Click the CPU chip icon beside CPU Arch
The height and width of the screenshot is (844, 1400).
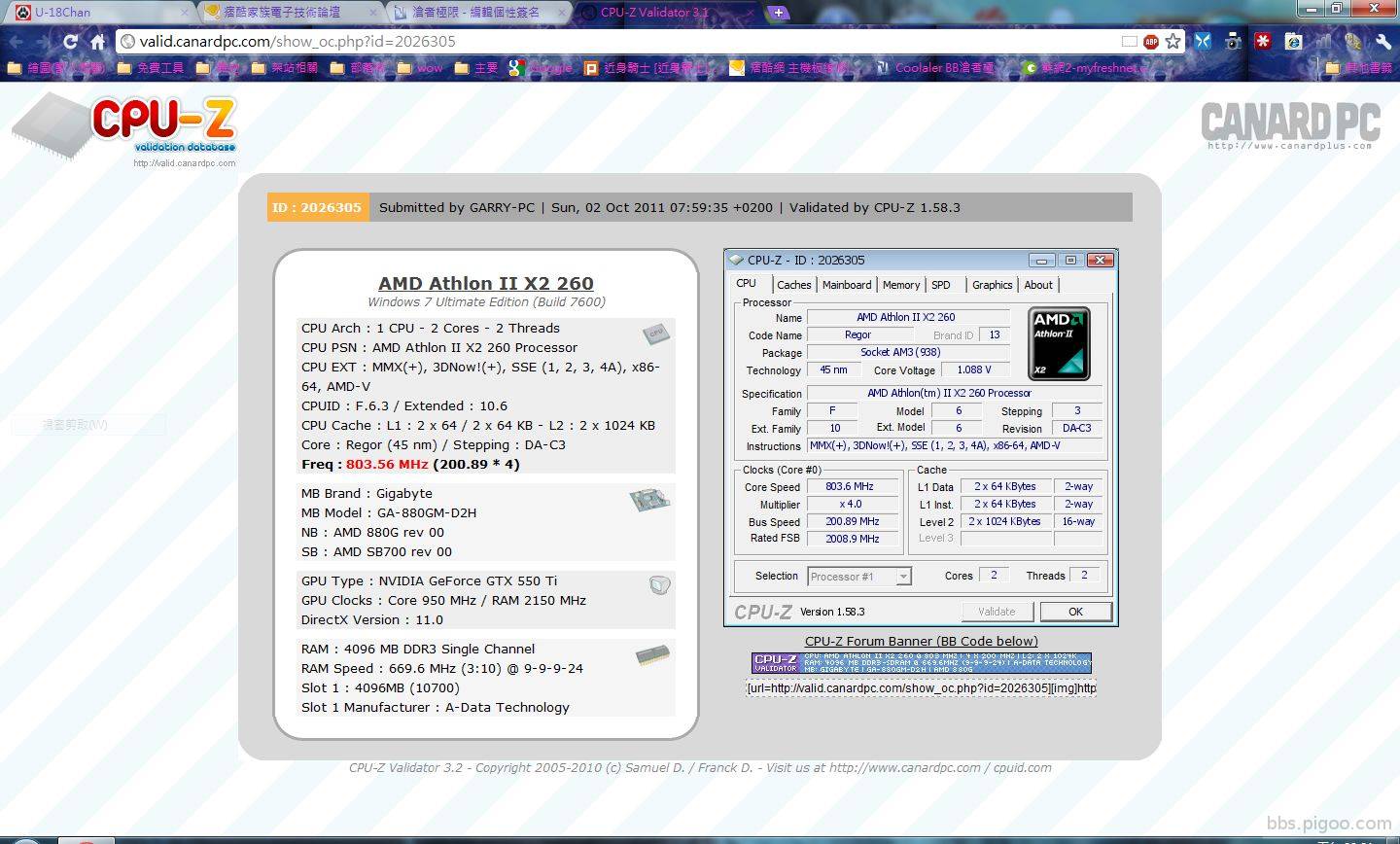[x=656, y=334]
